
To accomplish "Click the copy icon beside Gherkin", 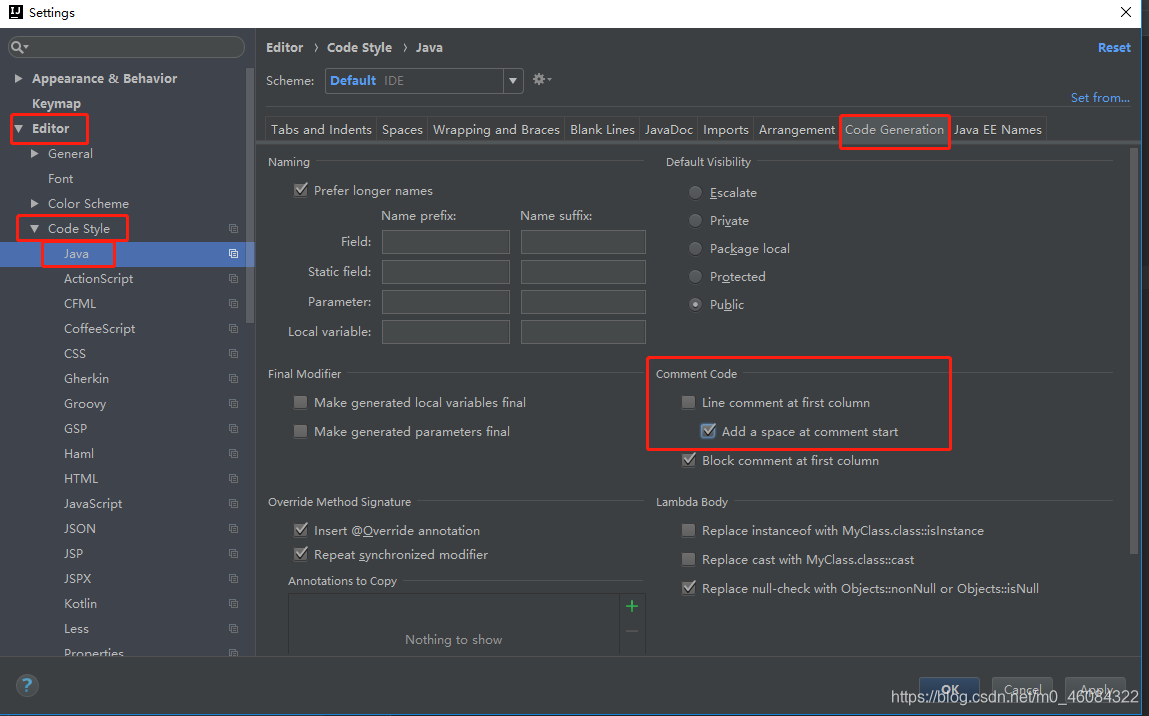I will tap(233, 378).
